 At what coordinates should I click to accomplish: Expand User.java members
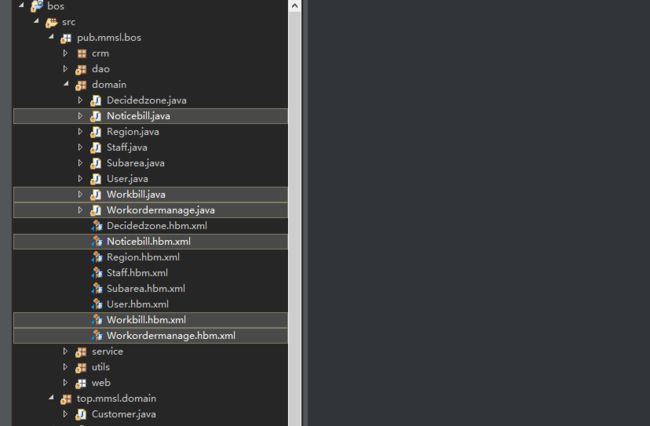(x=80, y=179)
